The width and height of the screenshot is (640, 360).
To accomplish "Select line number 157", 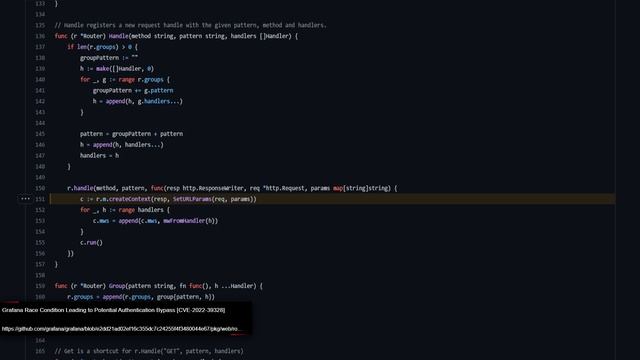I will point(40,264).
